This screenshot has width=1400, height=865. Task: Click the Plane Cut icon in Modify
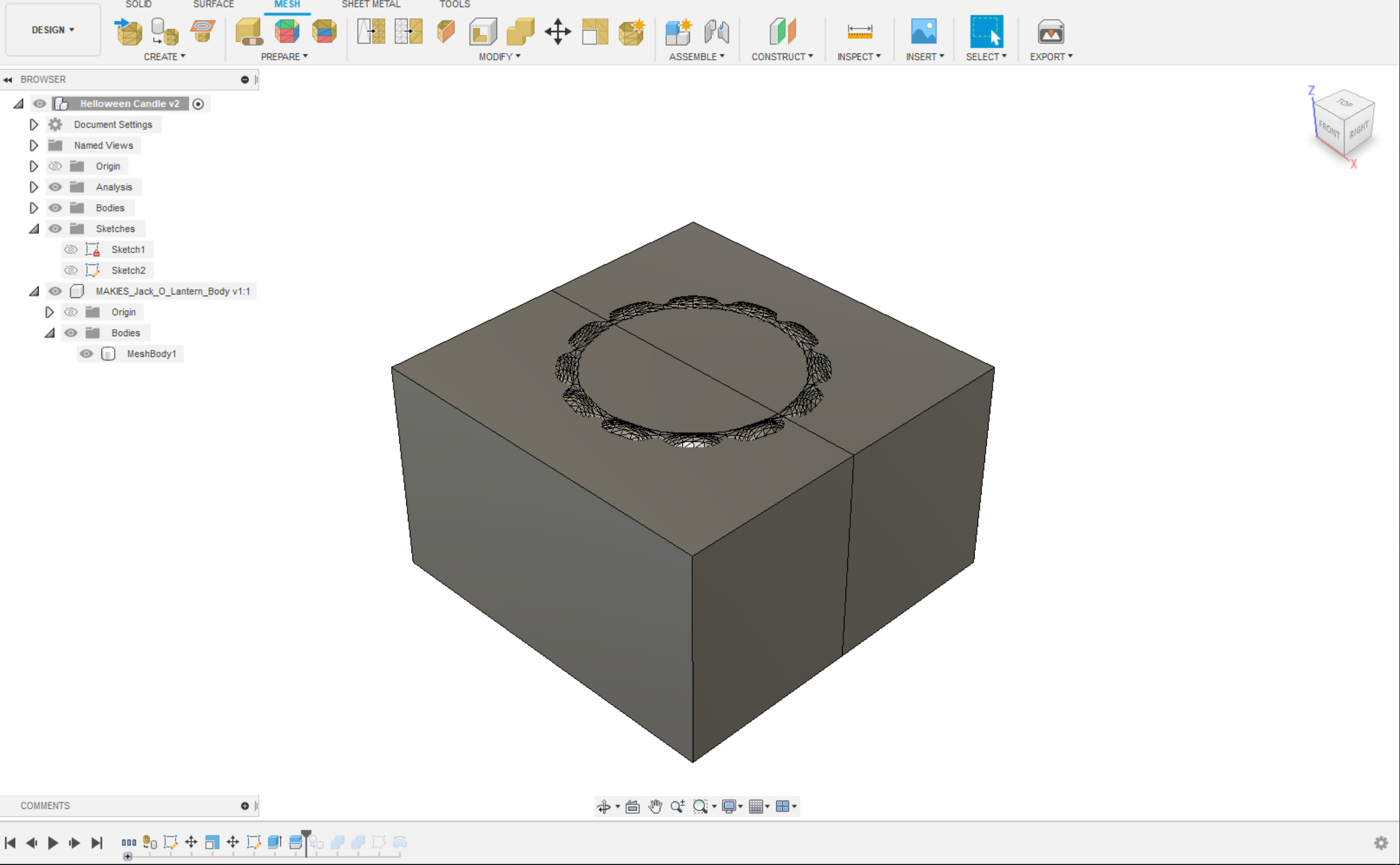(446, 31)
